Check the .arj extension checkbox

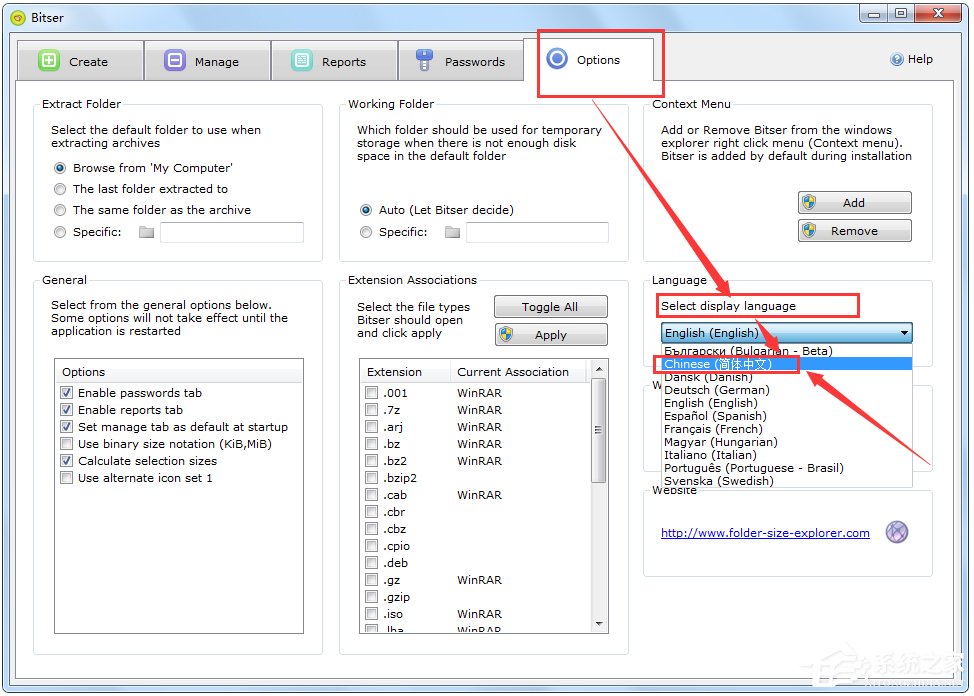tap(371, 427)
